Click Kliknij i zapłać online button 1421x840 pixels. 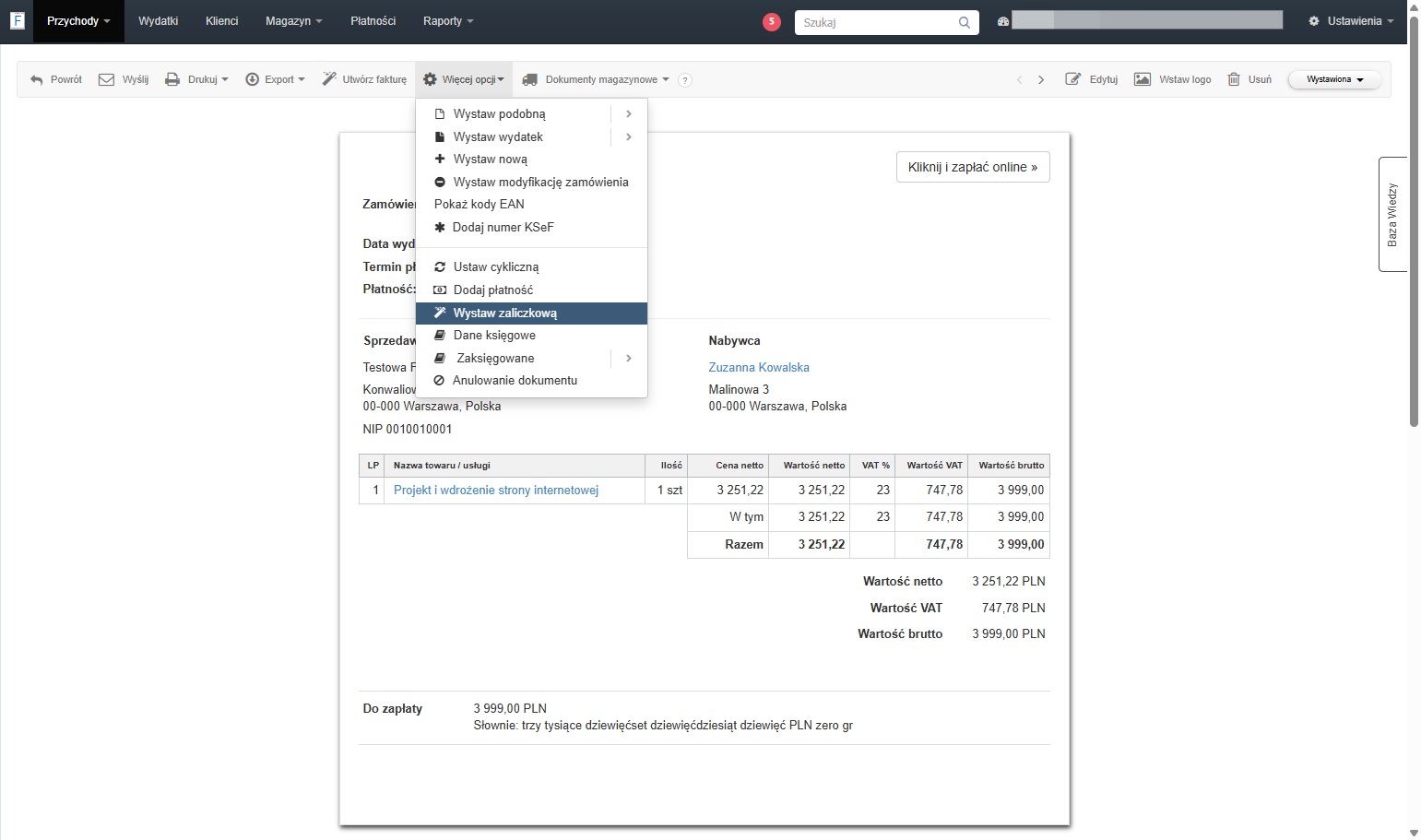[973, 167]
